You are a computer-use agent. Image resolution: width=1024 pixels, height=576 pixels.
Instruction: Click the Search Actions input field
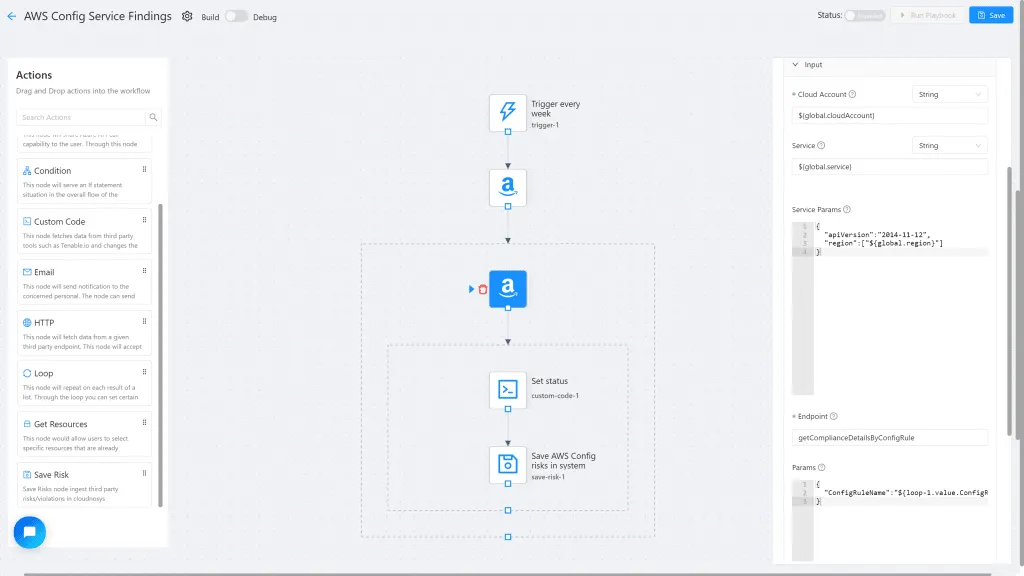tap(81, 118)
